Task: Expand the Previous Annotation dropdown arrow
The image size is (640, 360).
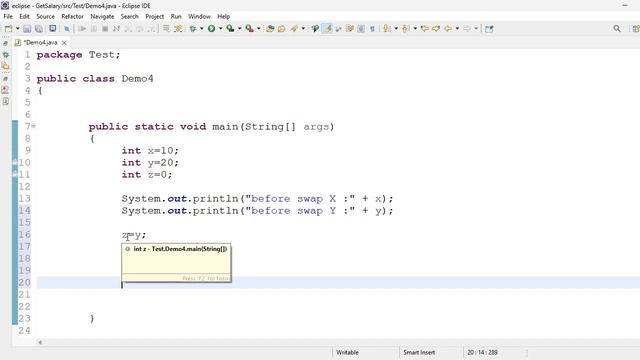Action: [415, 29]
